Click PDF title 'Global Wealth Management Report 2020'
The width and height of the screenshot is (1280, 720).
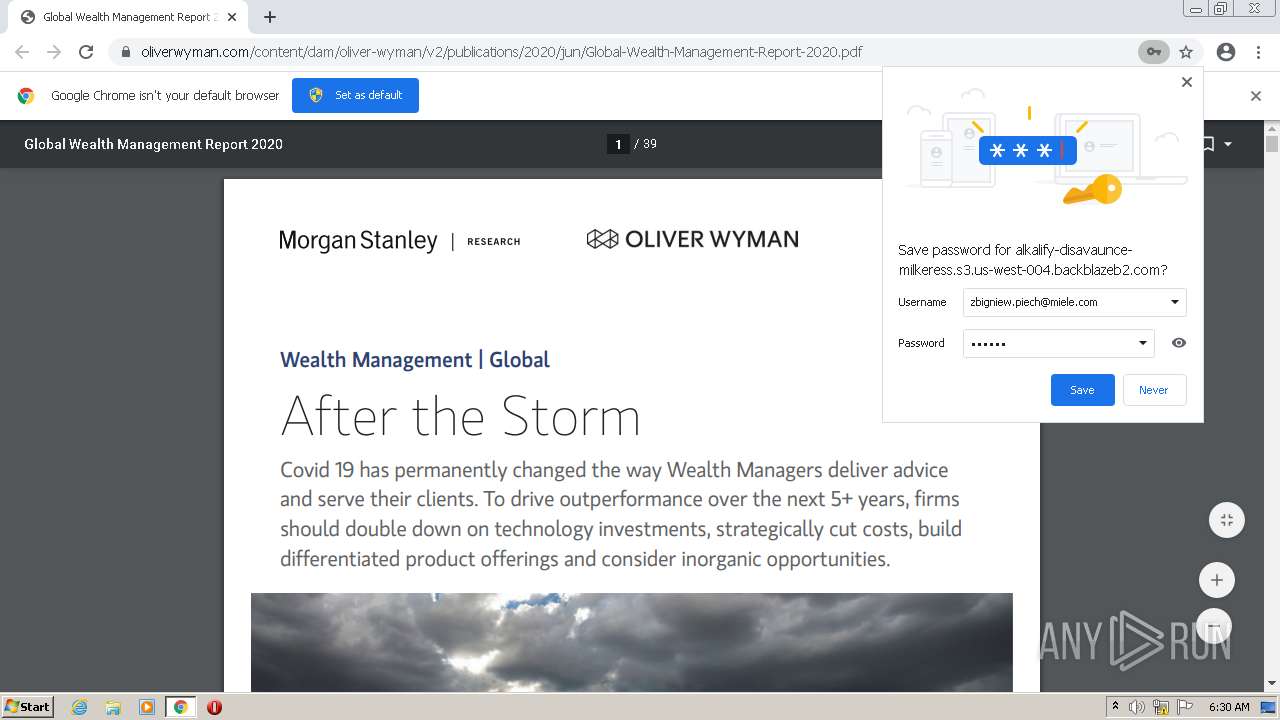(x=153, y=144)
